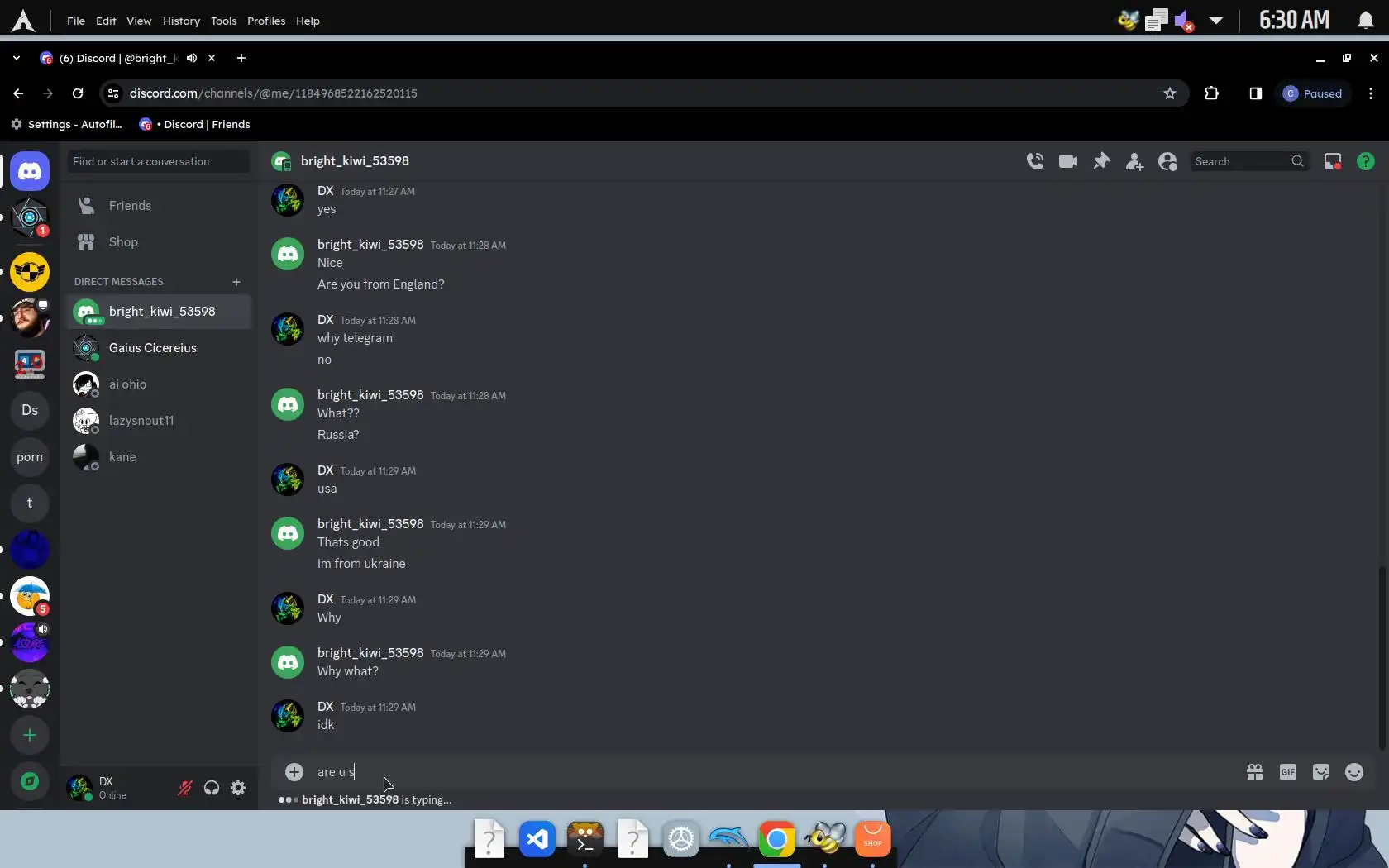
Task: Click Find or start a conversation box
Action: [x=159, y=162]
